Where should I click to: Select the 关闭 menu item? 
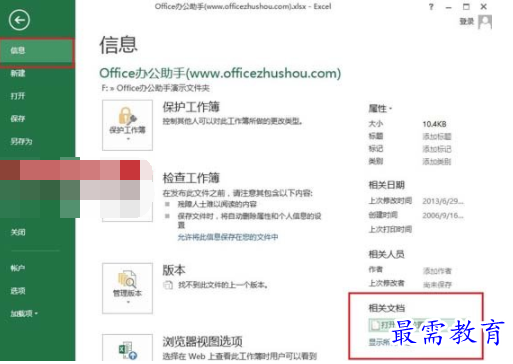point(18,232)
